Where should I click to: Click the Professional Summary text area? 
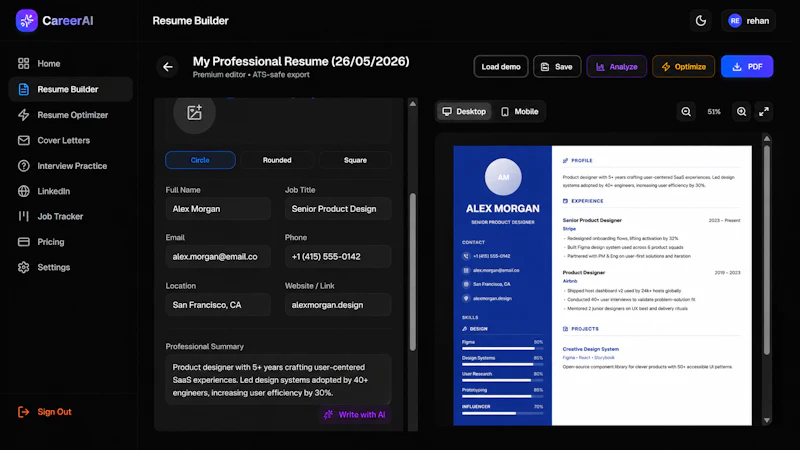pos(278,380)
